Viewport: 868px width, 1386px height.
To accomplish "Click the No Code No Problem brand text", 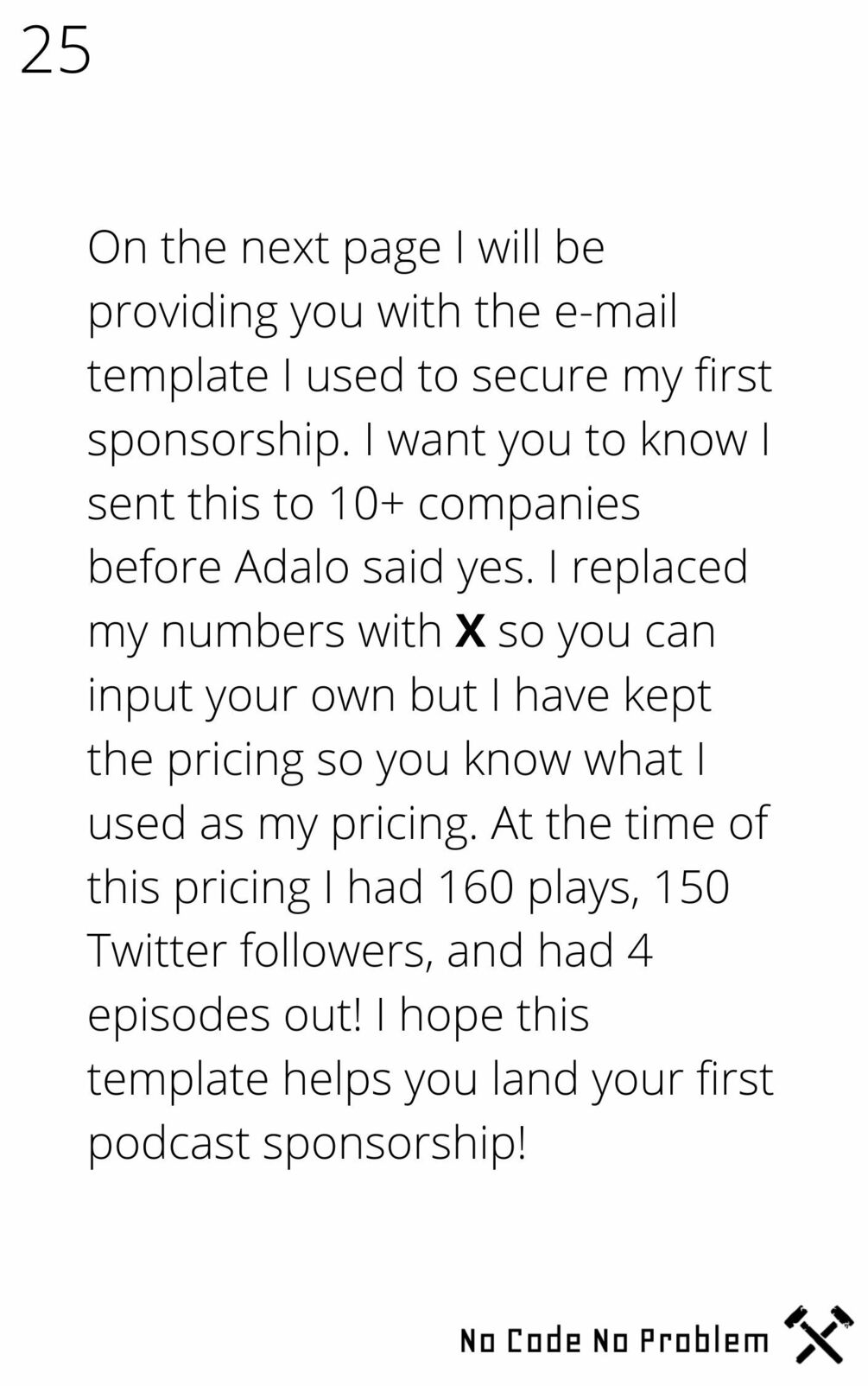I will tap(614, 1340).
